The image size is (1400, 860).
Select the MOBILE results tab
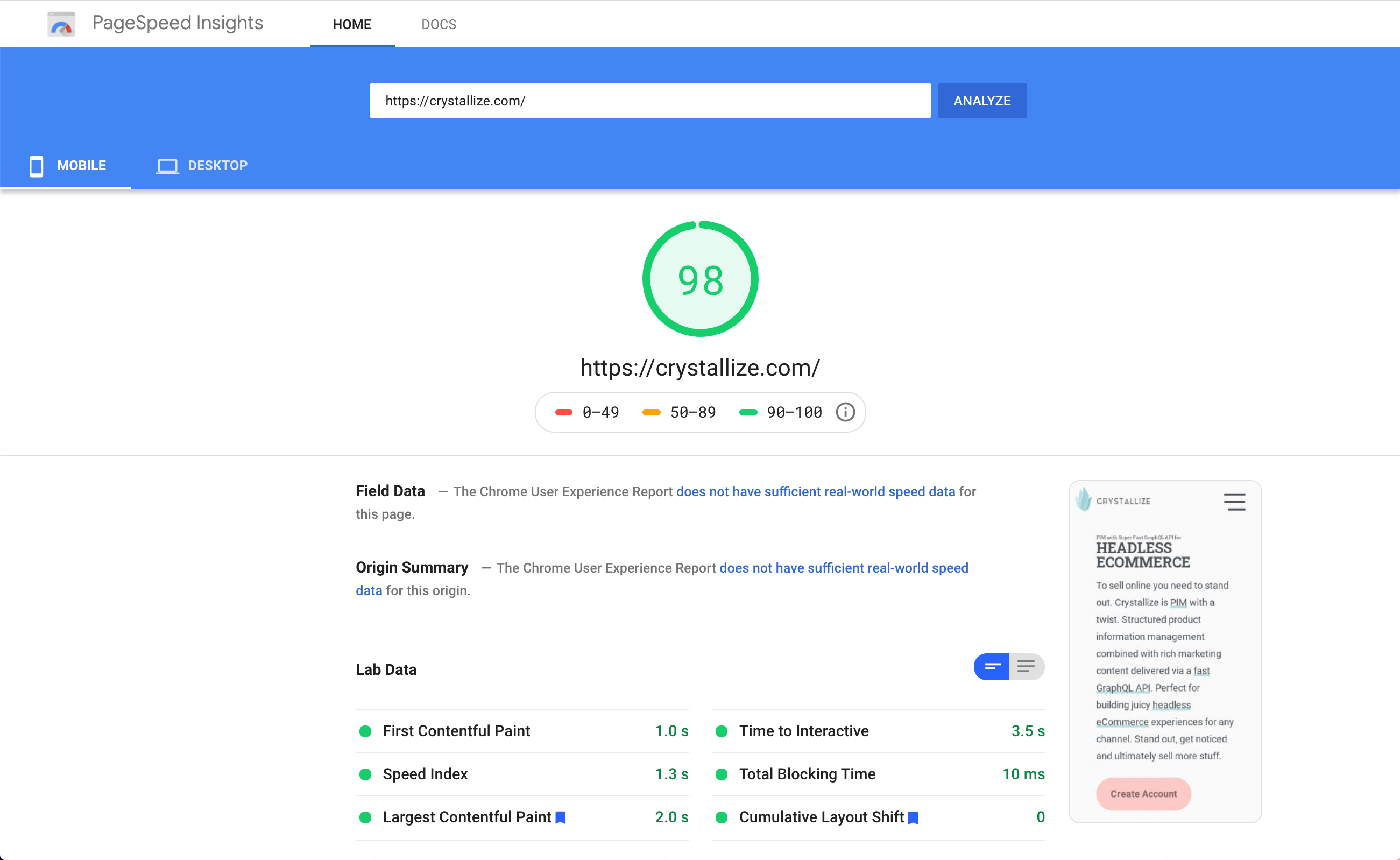coord(66,166)
